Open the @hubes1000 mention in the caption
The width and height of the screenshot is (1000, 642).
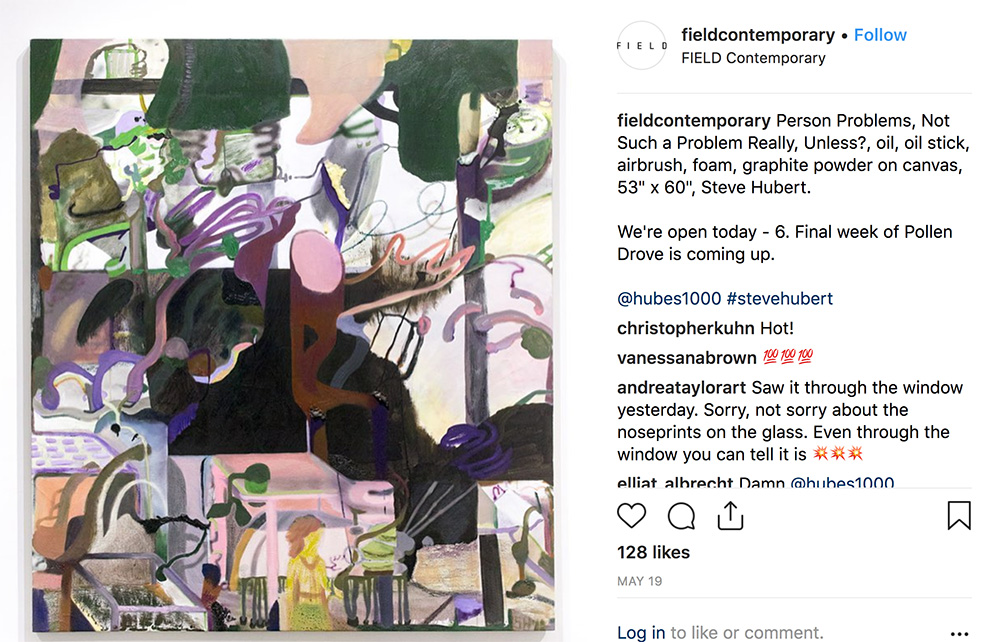click(669, 298)
